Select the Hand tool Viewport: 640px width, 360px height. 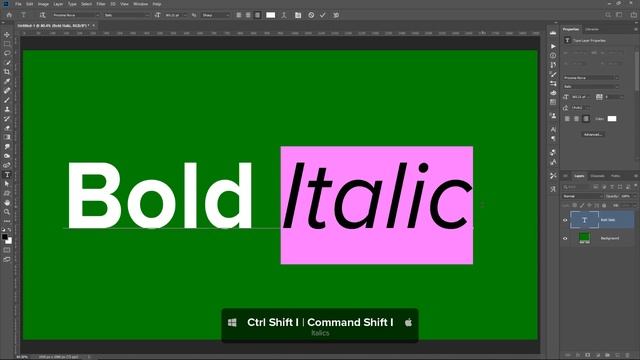click(7, 203)
